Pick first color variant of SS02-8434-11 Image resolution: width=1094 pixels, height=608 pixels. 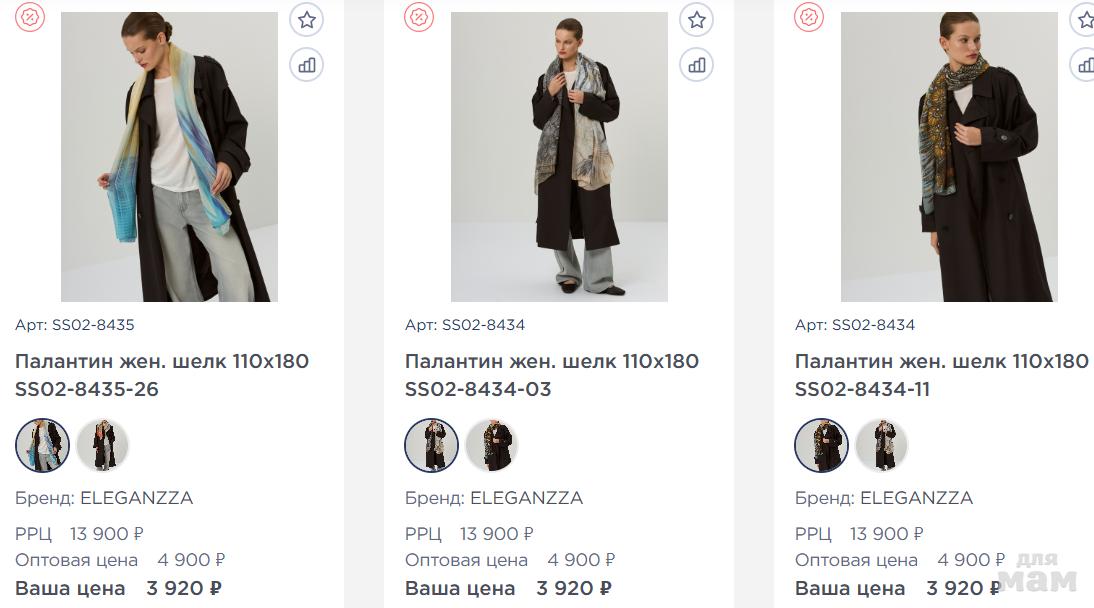822,445
